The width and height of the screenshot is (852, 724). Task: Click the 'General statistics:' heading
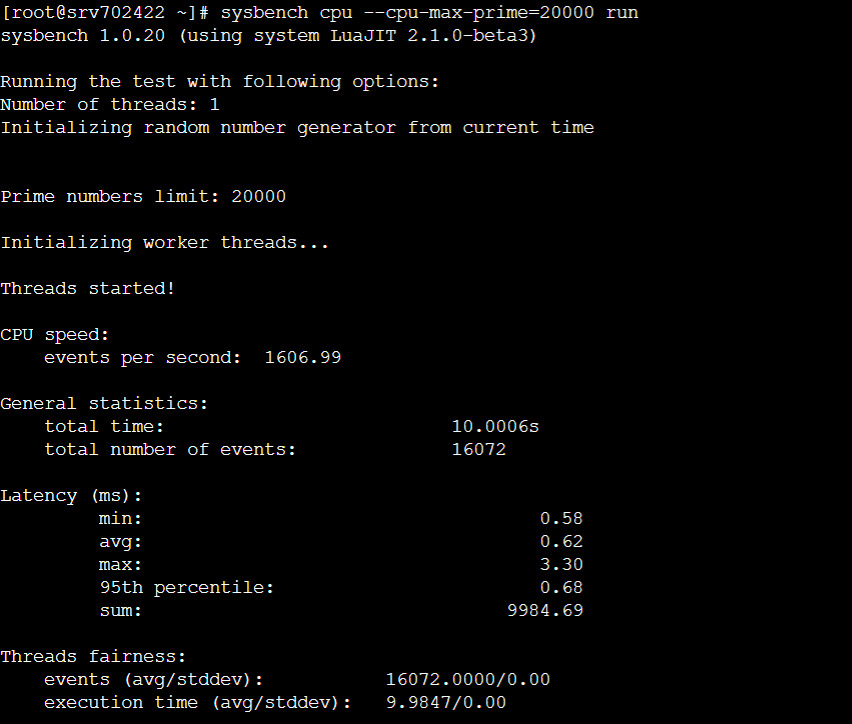tap(104, 404)
